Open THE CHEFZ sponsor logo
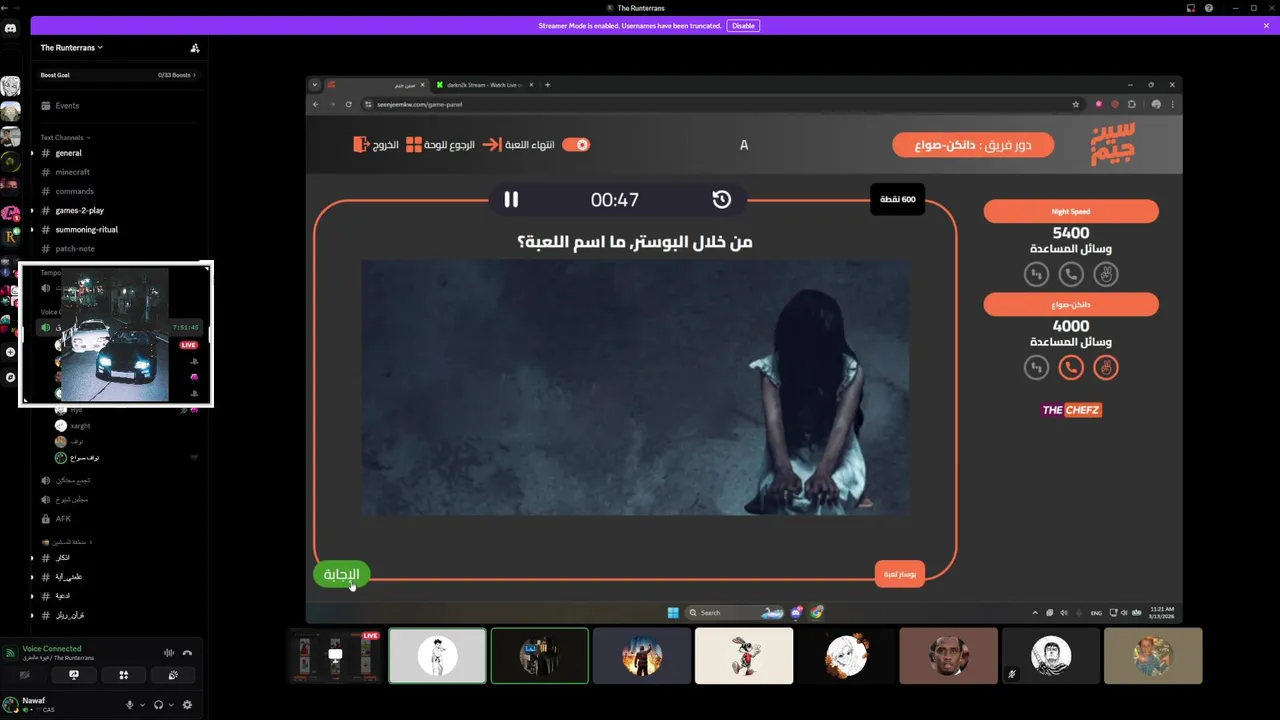1280x720 pixels. (1071, 410)
